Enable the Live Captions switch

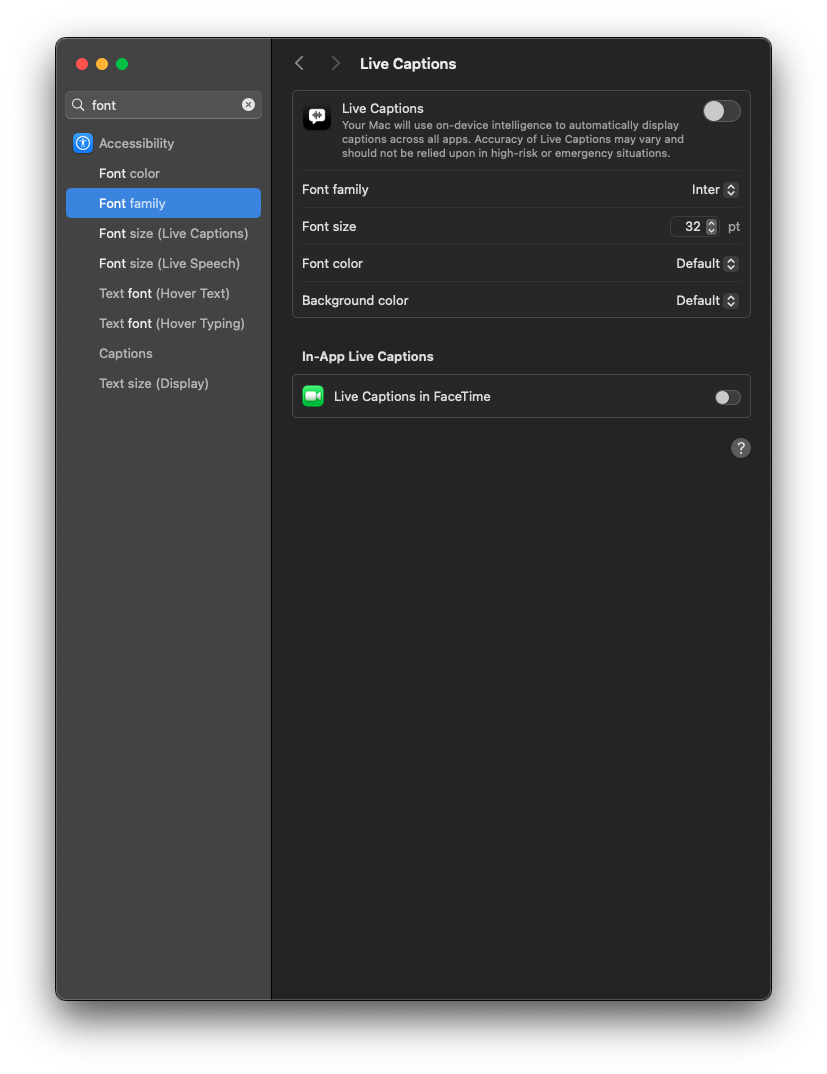pyautogui.click(x=721, y=111)
